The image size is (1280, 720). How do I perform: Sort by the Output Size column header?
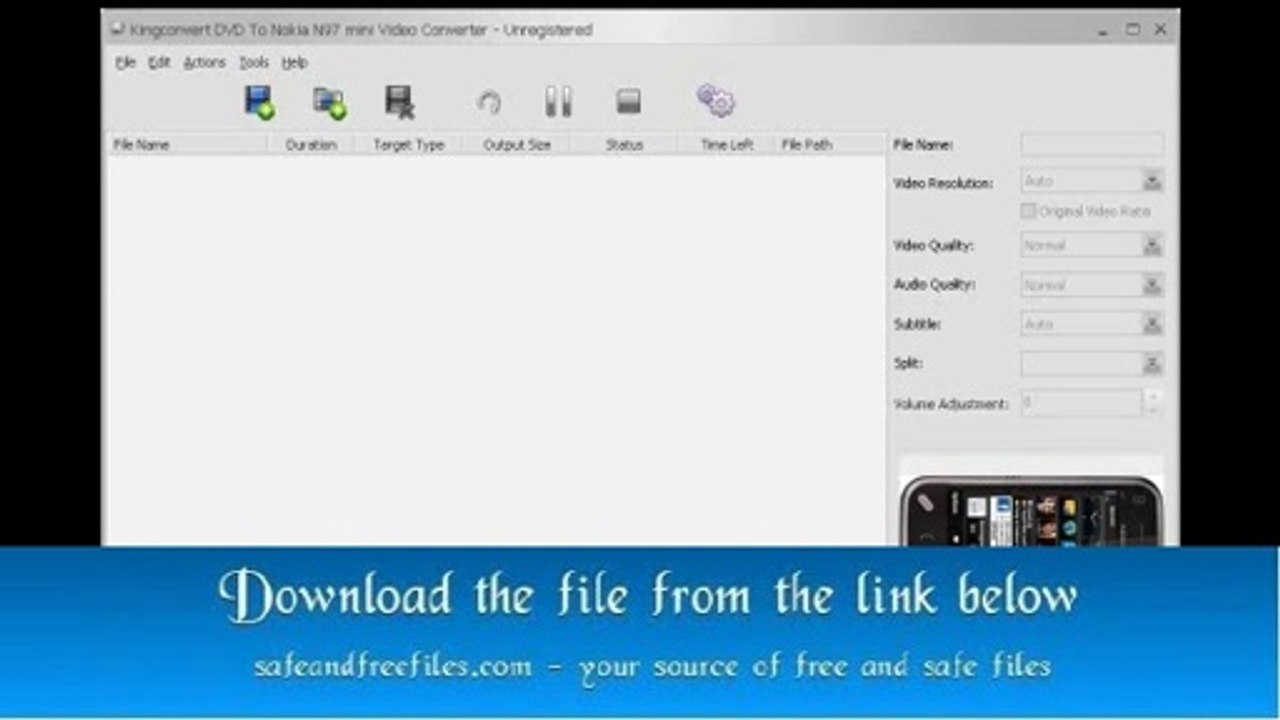(x=516, y=145)
